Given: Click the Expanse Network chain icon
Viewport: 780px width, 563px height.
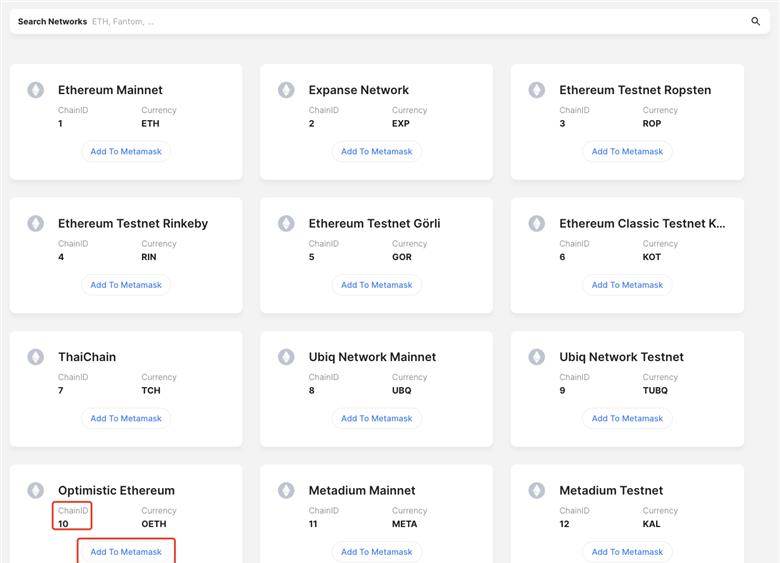Looking at the screenshot, I should pyautogui.click(x=286, y=90).
